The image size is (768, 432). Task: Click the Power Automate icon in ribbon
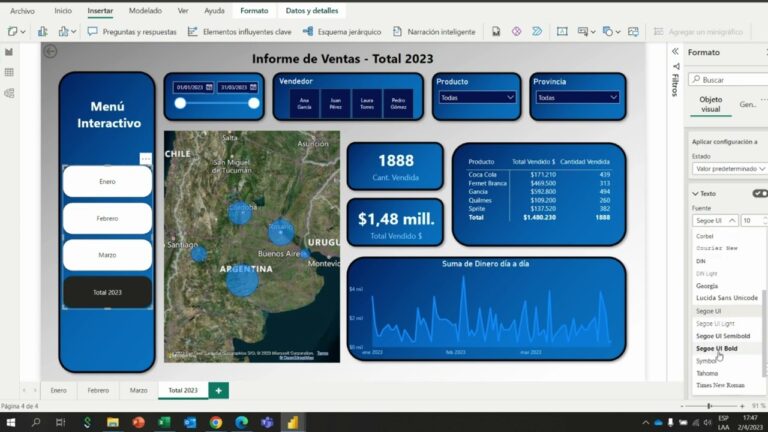point(537,32)
